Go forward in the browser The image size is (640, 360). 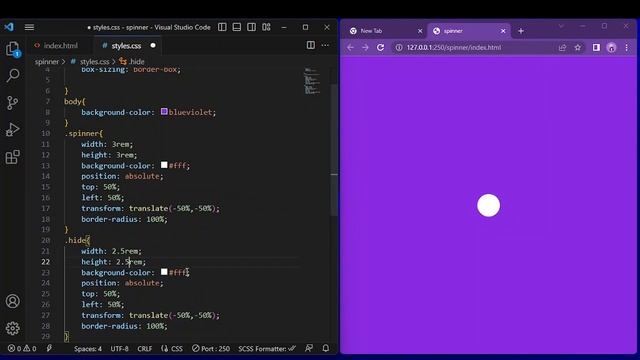tap(365, 47)
